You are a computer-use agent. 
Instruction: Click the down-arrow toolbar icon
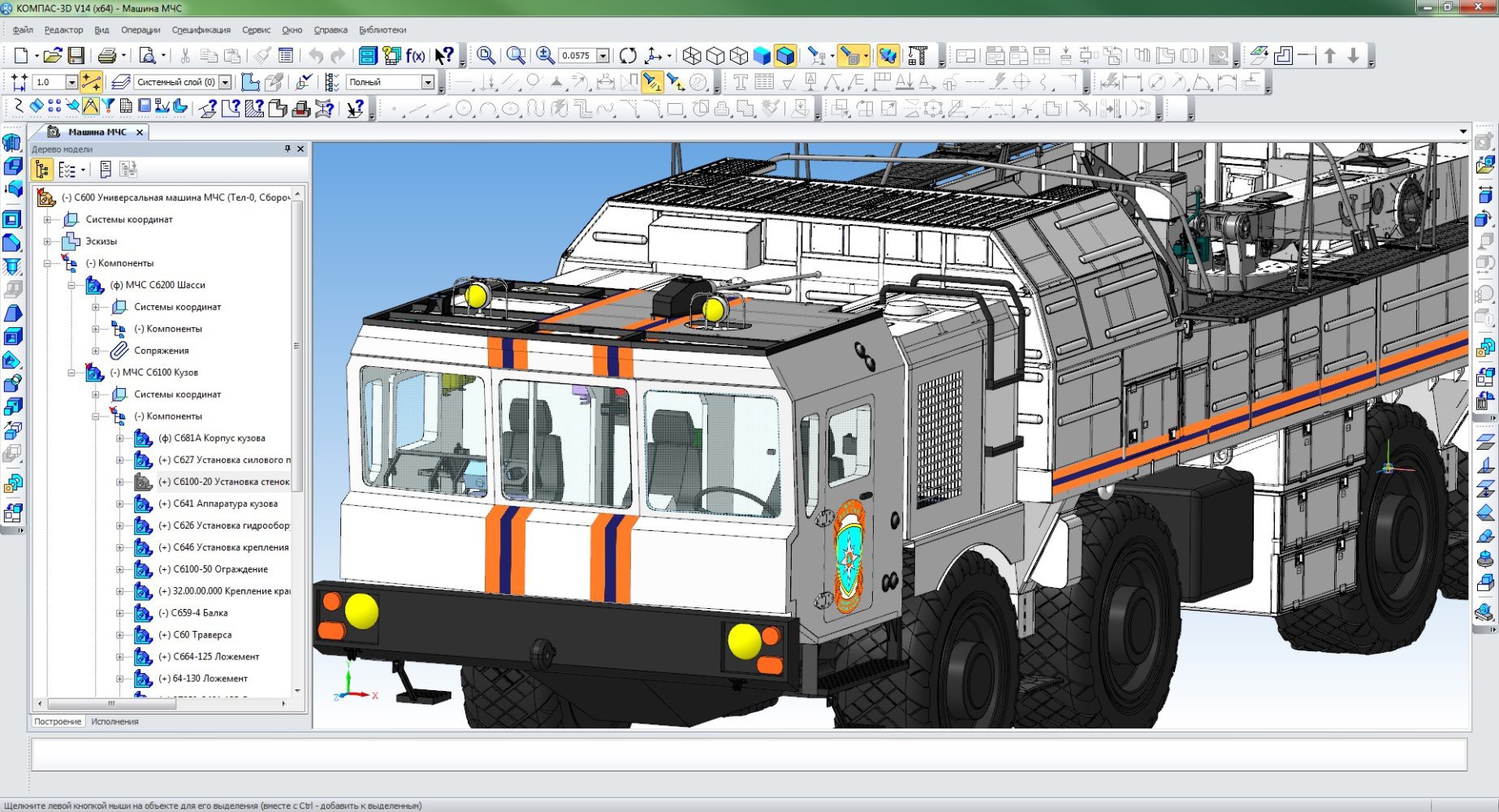click(x=1353, y=55)
